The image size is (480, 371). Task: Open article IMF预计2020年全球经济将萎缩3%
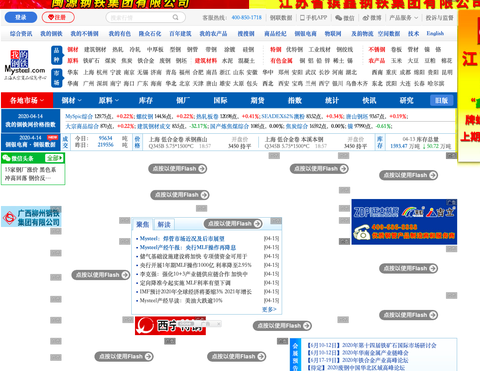(196, 292)
